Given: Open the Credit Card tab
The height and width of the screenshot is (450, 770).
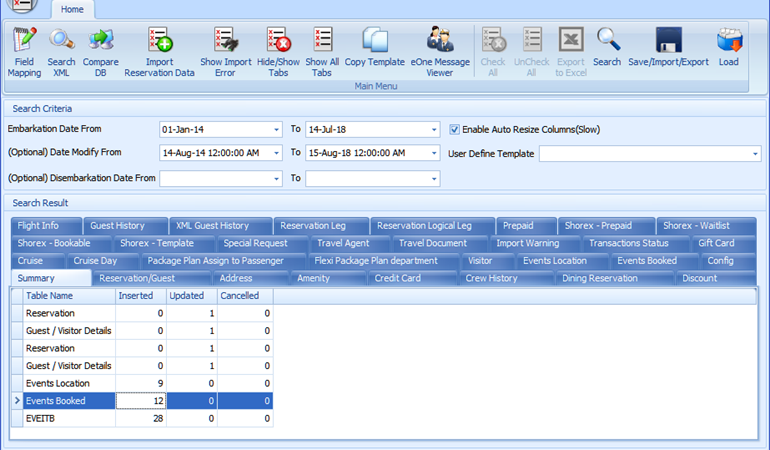Looking at the screenshot, I should (412, 278).
